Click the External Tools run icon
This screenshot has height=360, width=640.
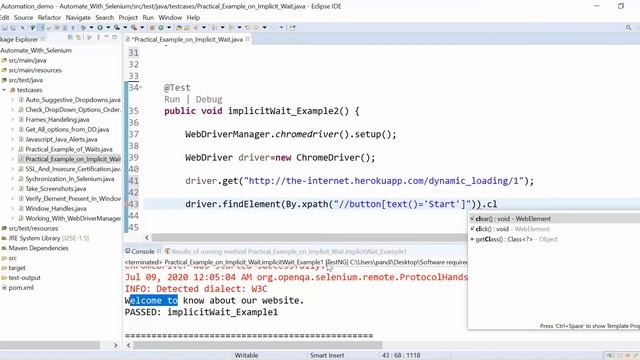click(134, 28)
